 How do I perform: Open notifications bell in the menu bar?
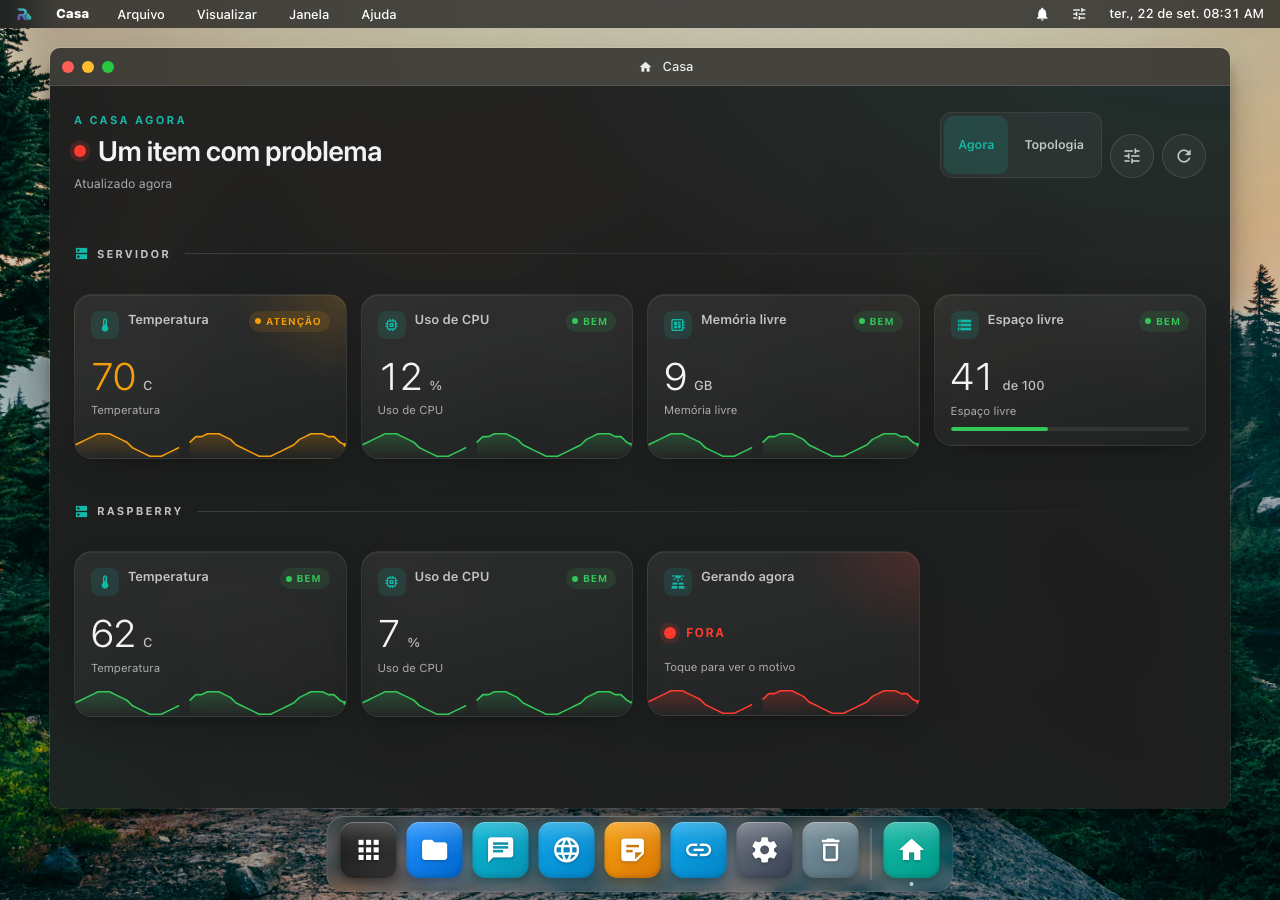pos(1042,14)
